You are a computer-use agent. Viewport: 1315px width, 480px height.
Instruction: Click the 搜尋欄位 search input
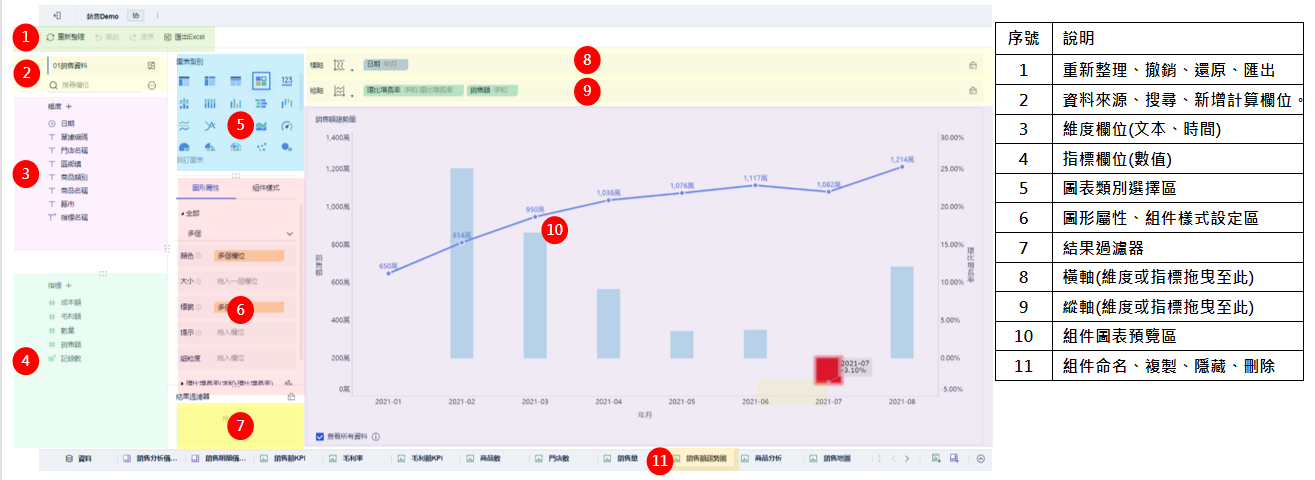pos(95,86)
